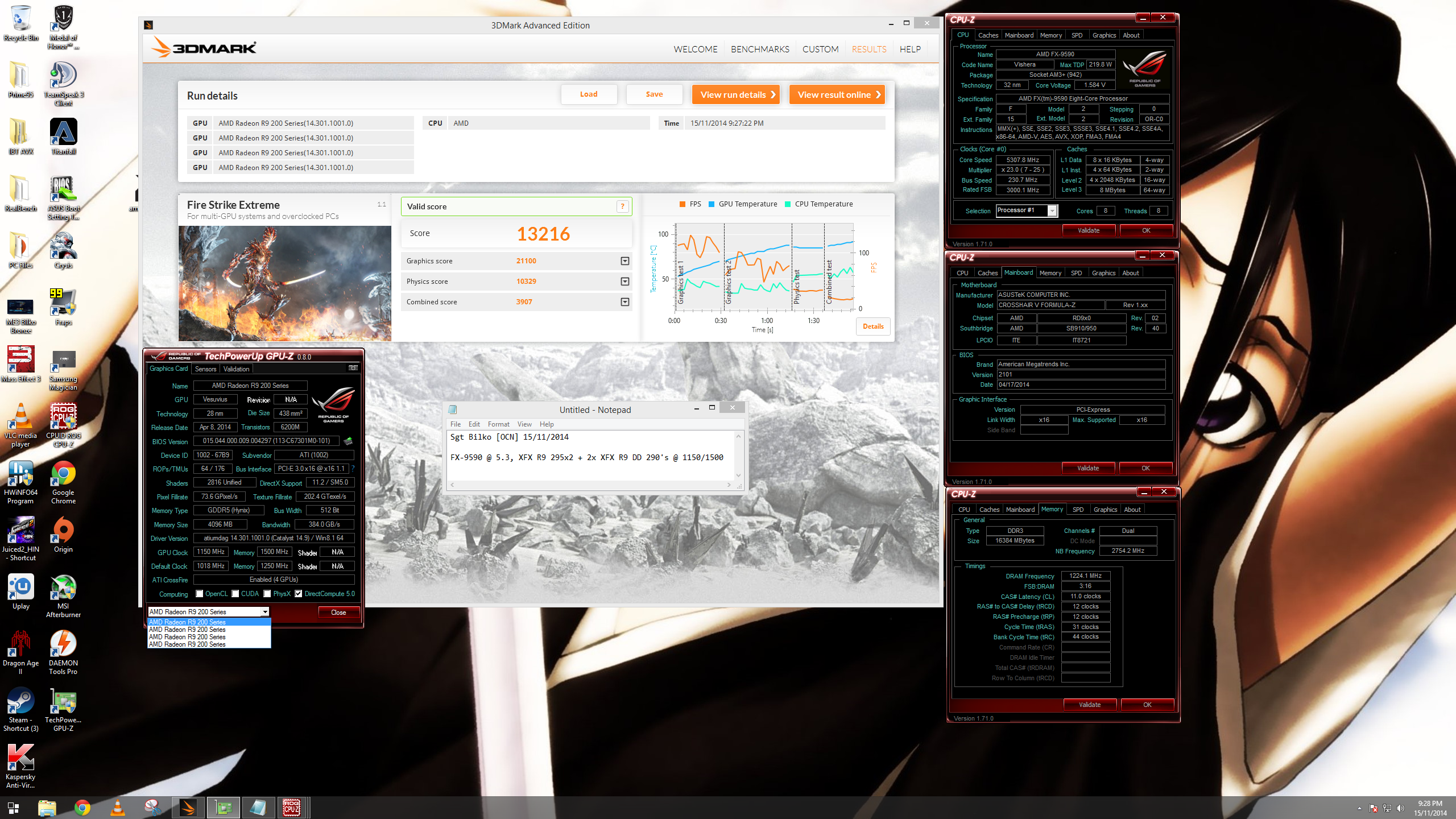The width and height of the screenshot is (1456, 819).
Task: Launch DAEMON Tools Pro from the desktop
Action: click(x=64, y=652)
